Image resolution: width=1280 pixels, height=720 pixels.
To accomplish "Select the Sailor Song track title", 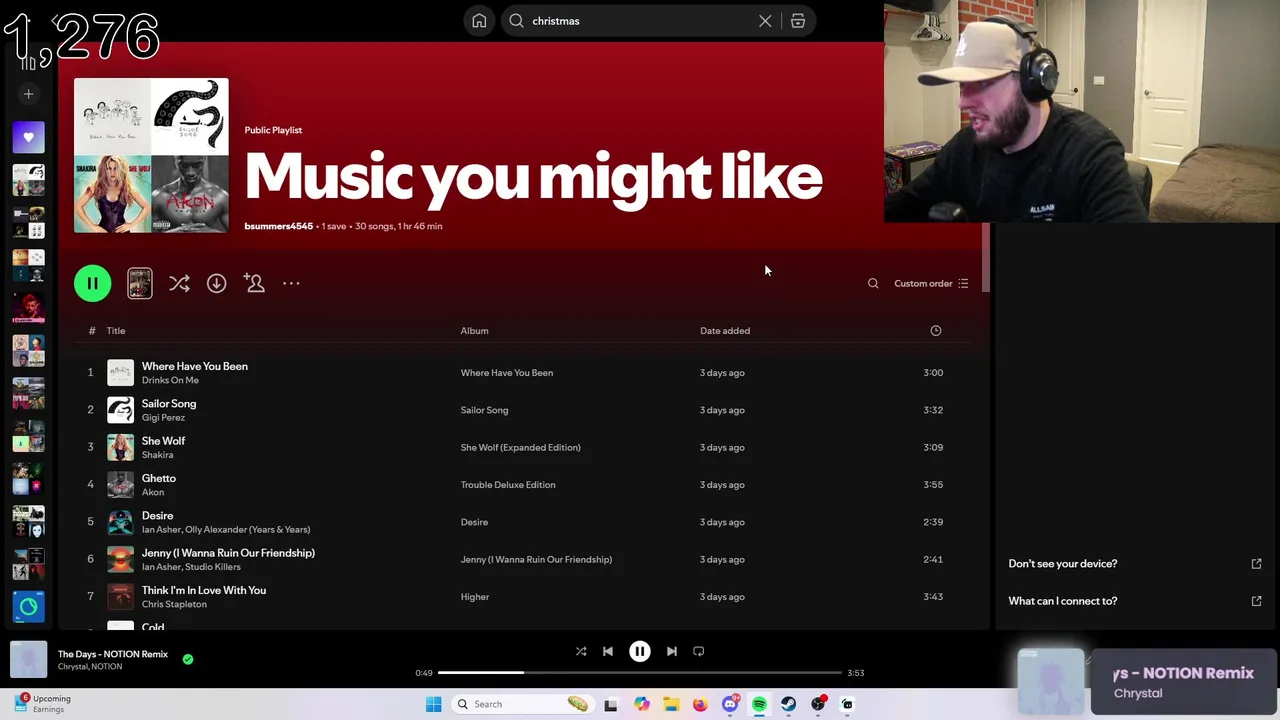I will coord(169,403).
